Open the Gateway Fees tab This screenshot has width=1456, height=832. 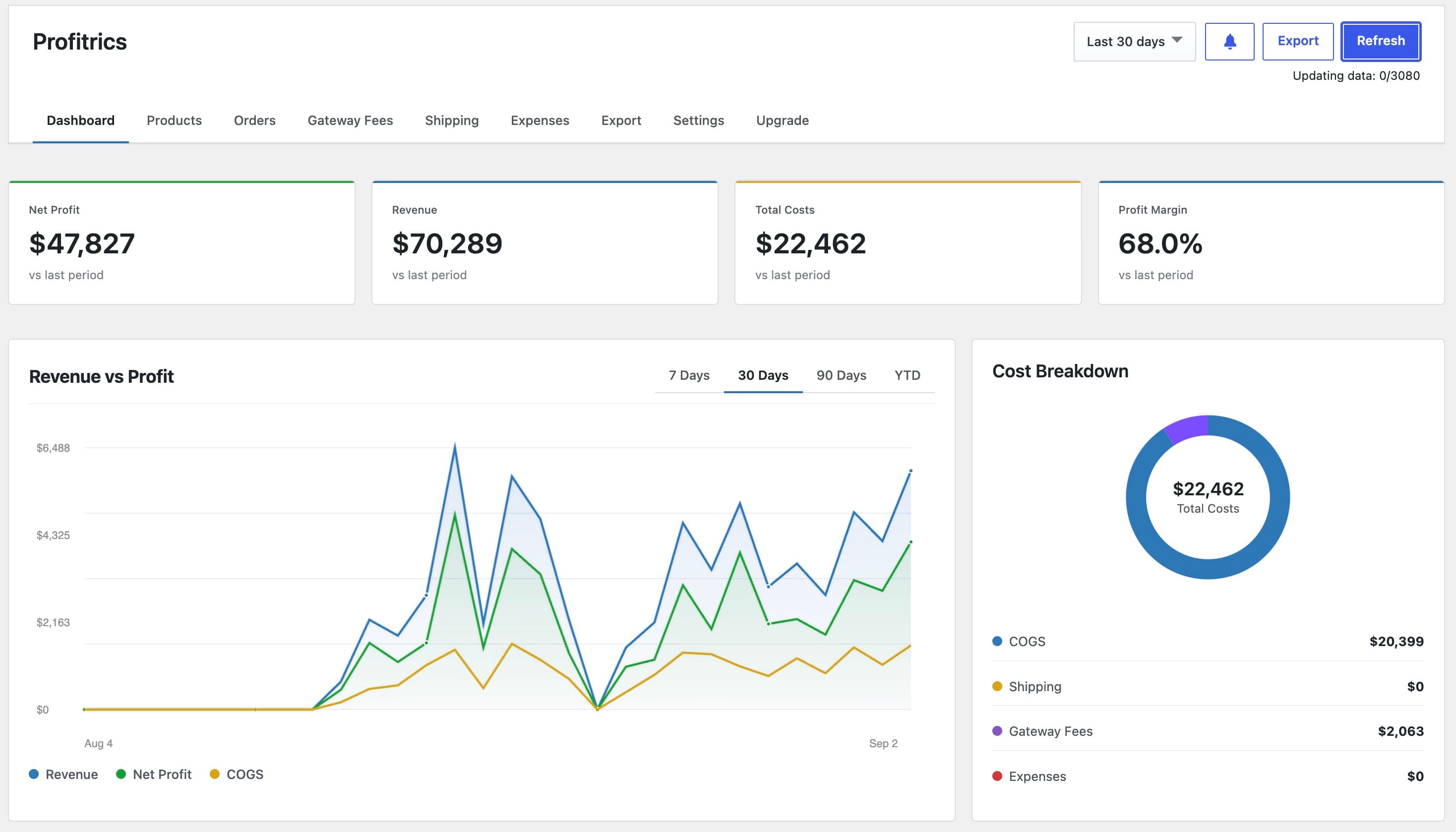[x=350, y=120]
